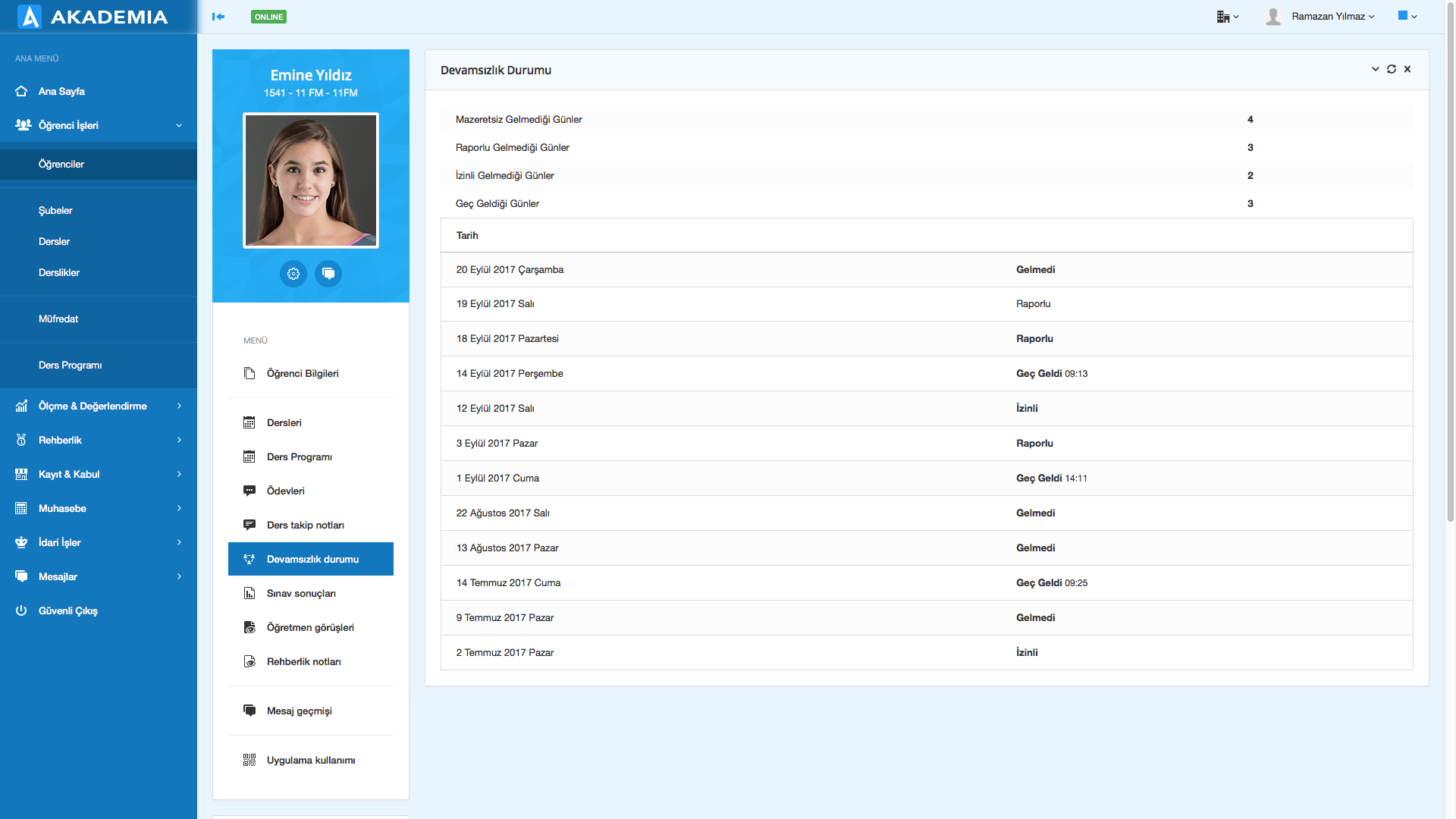This screenshot has width=1456, height=819.
Task: Open Öğrenci Bilgileri link
Action: click(303, 373)
